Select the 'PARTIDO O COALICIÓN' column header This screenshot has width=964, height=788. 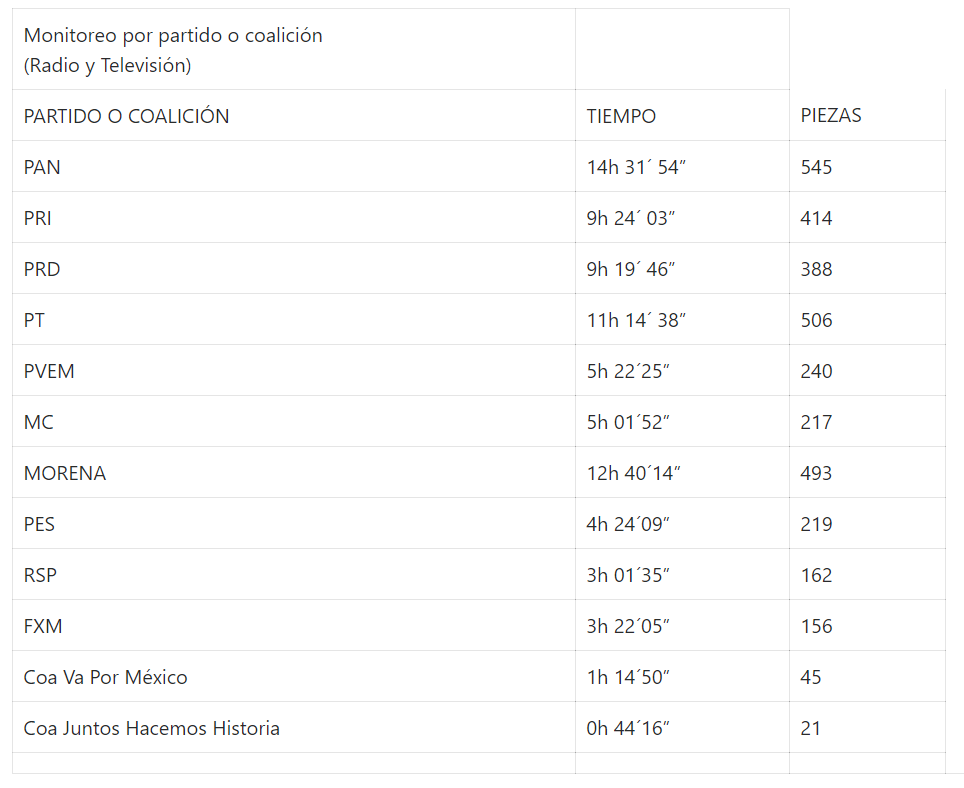click(x=127, y=116)
